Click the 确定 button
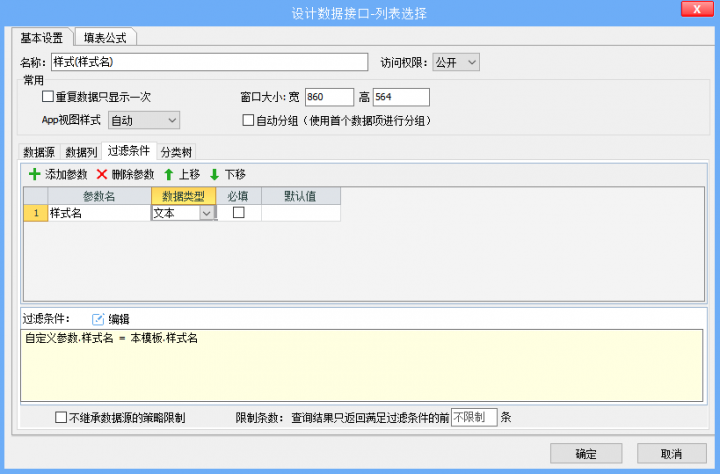The image size is (720, 474). [586, 454]
